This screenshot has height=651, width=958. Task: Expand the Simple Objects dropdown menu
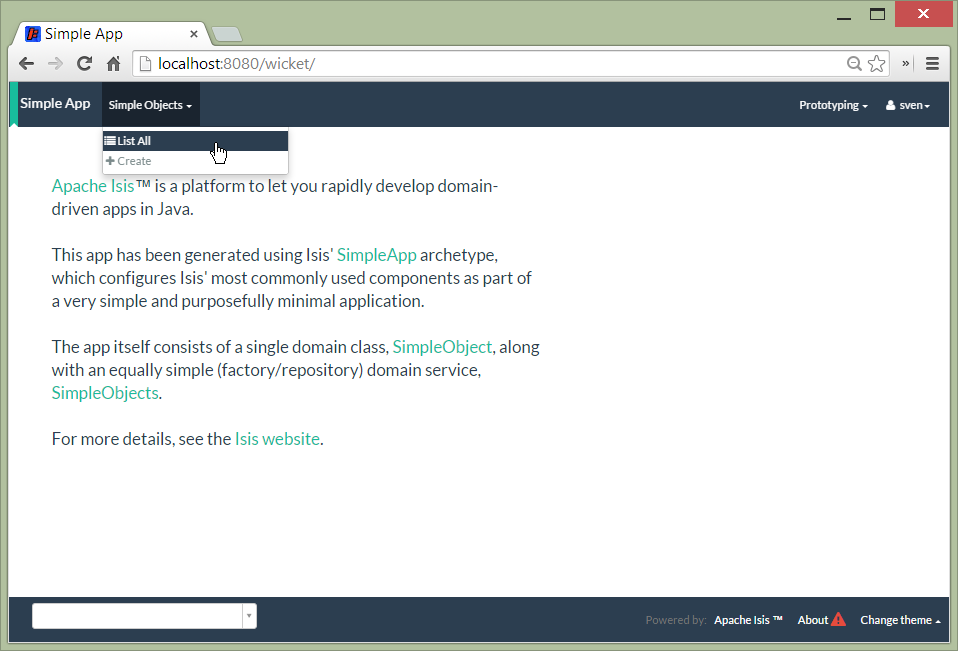(150, 105)
